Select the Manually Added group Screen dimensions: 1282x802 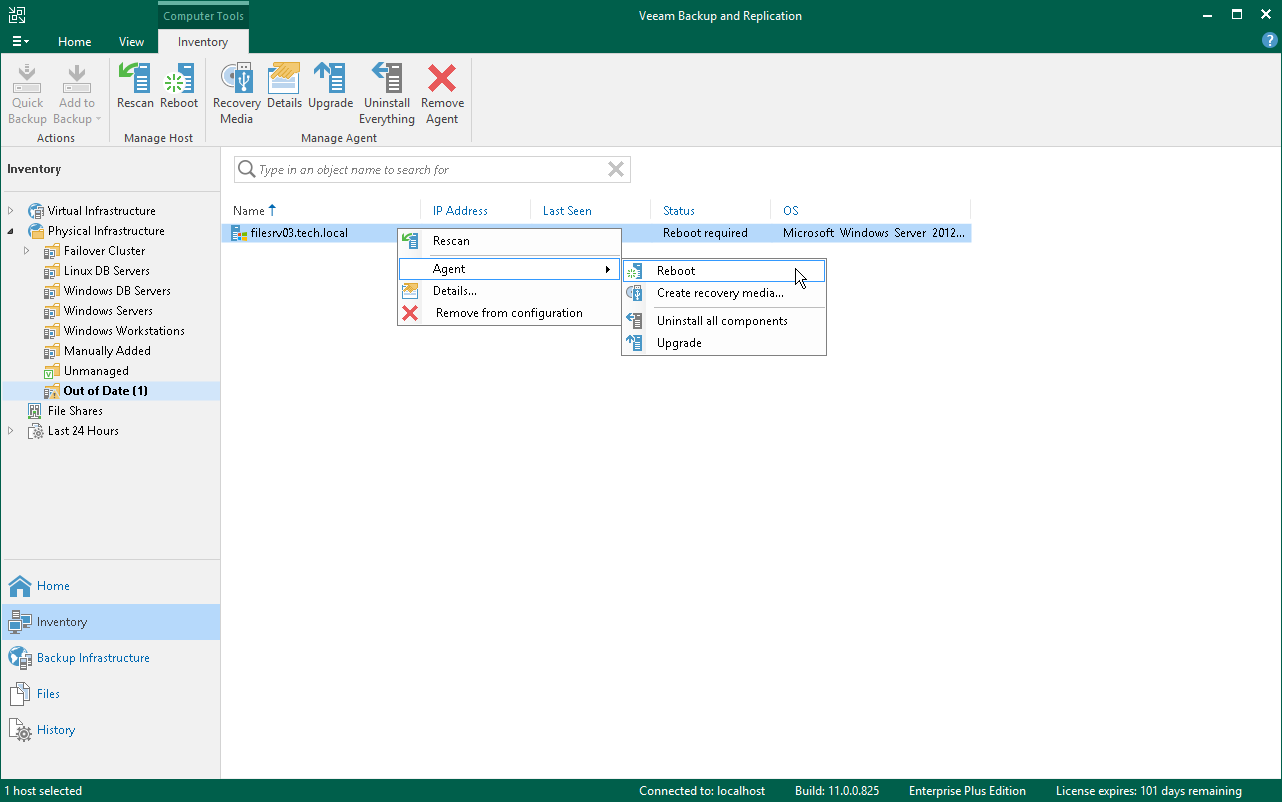(107, 351)
